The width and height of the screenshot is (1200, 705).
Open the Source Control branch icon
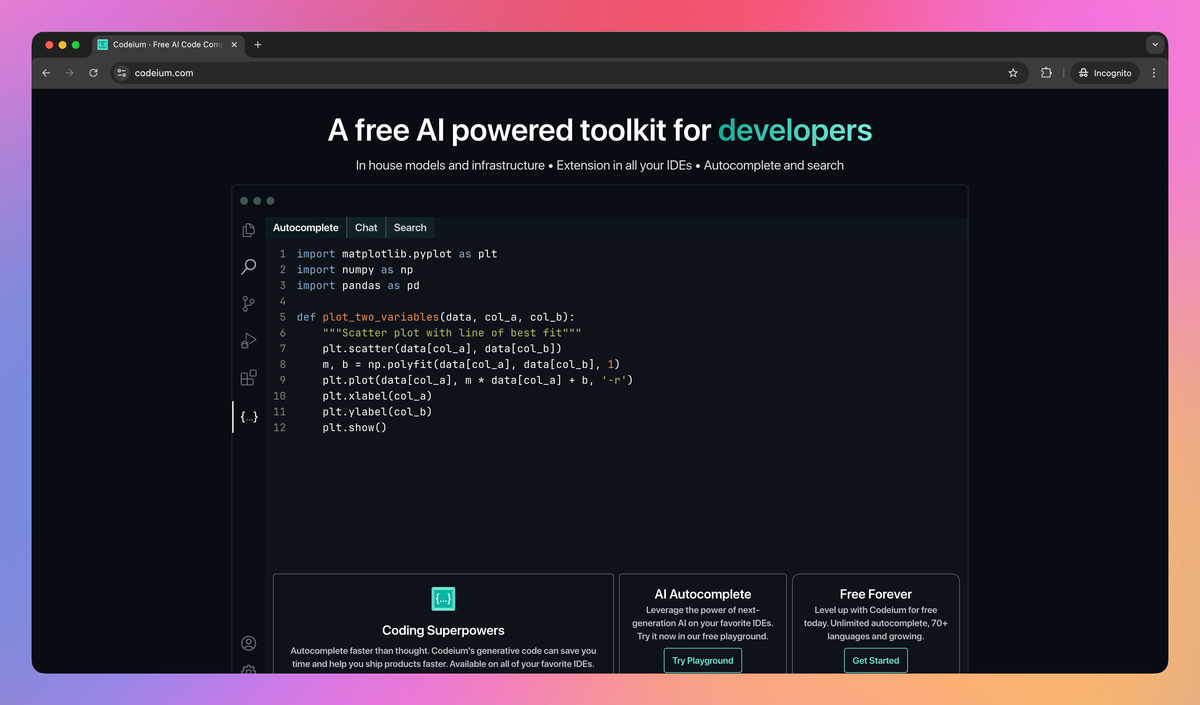coord(249,304)
